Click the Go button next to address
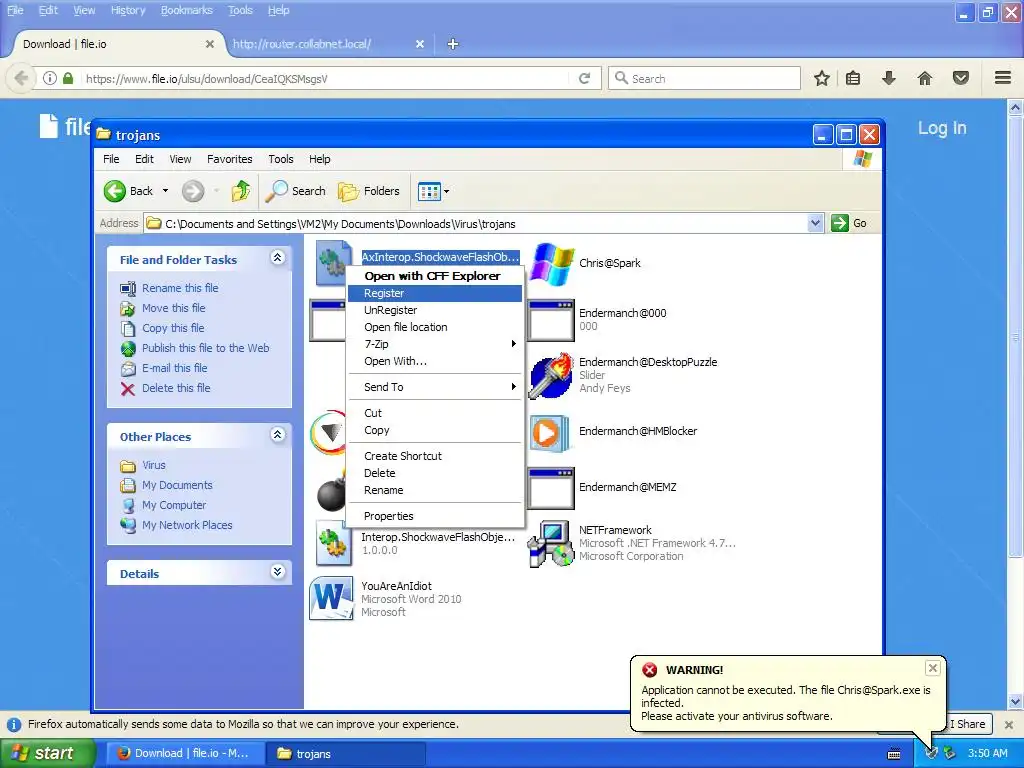Image resolution: width=1024 pixels, height=768 pixels. (849, 223)
